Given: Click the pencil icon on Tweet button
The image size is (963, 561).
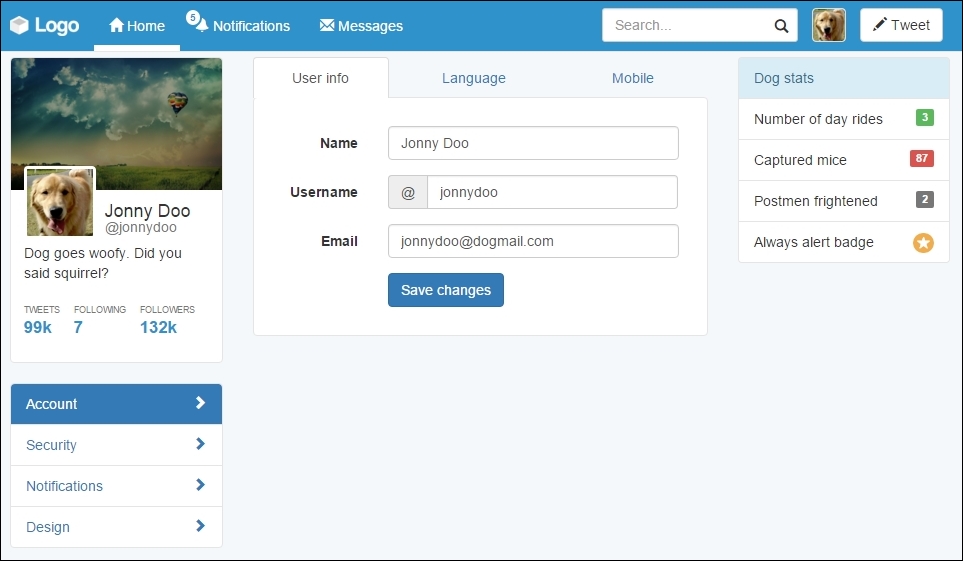Looking at the screenshot, I should [x=879, y=24].
